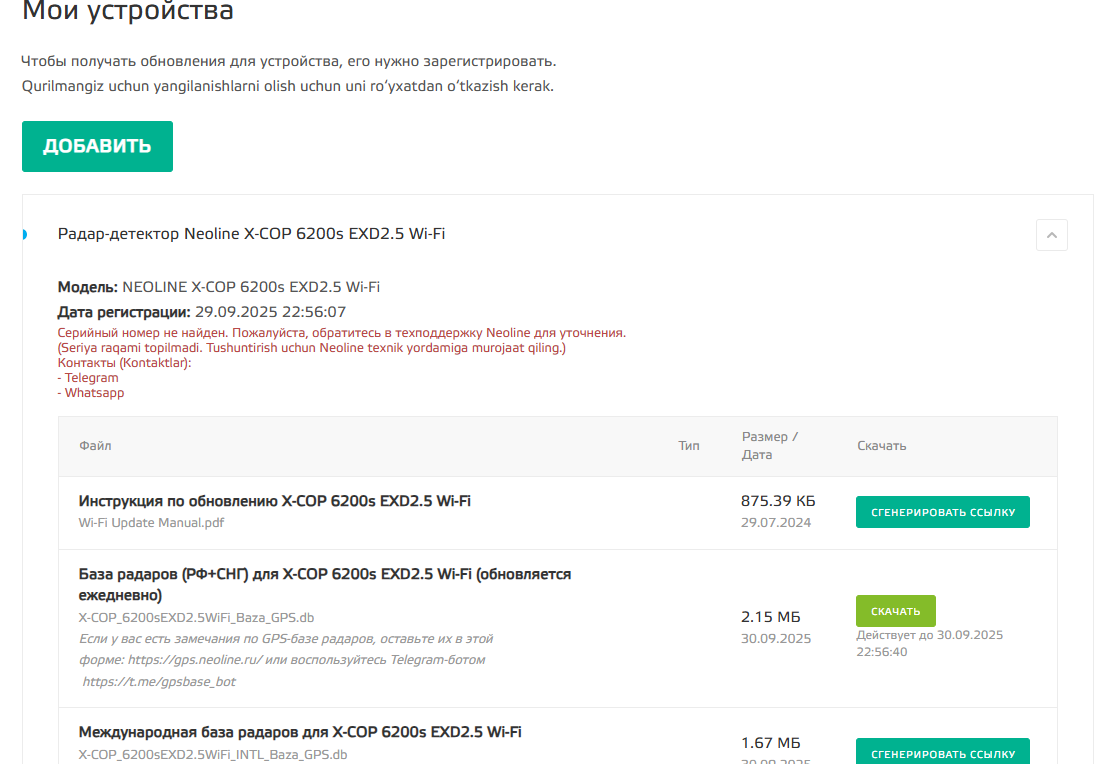This screenshot has height=764, width=1114.
Task: Click the Действует до 30.09.2025 22:56:40 note
Action: pyautogui.click(x=929, y=643)
